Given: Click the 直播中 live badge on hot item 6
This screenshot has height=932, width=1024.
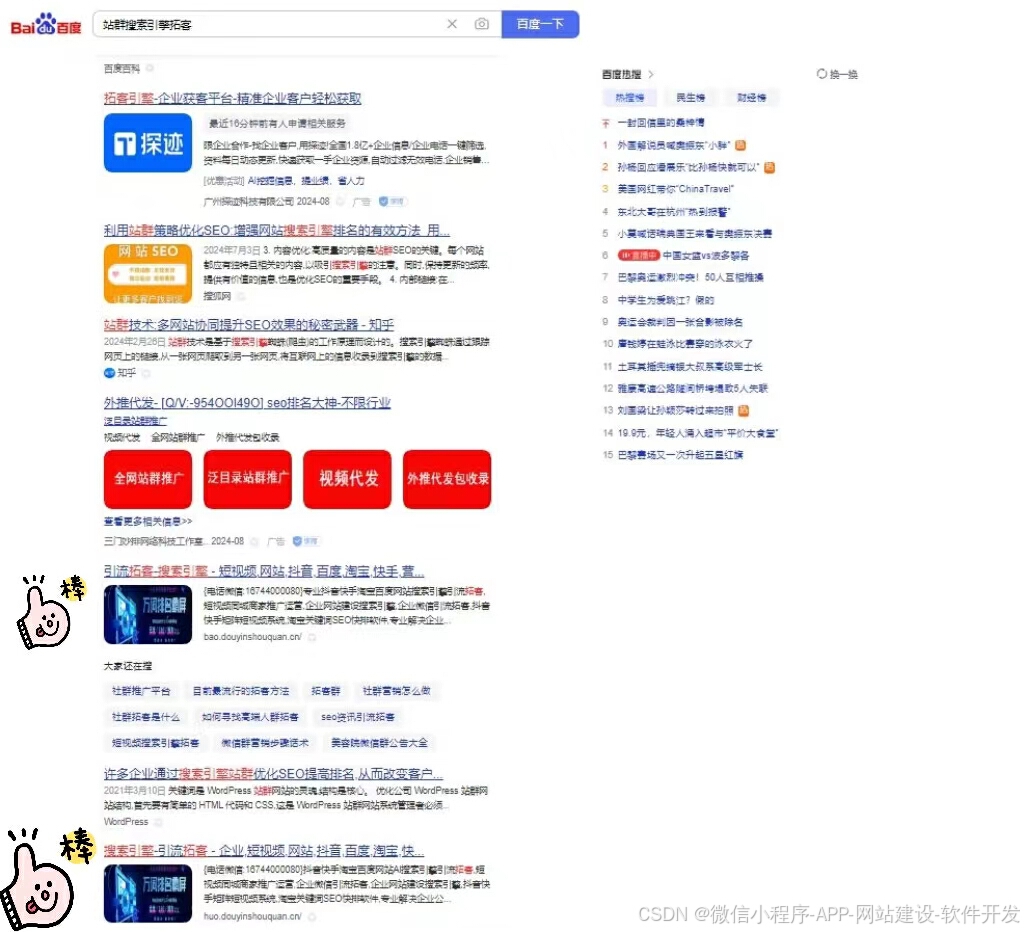Looking at the screenshot, I should (x=638, y=255).
